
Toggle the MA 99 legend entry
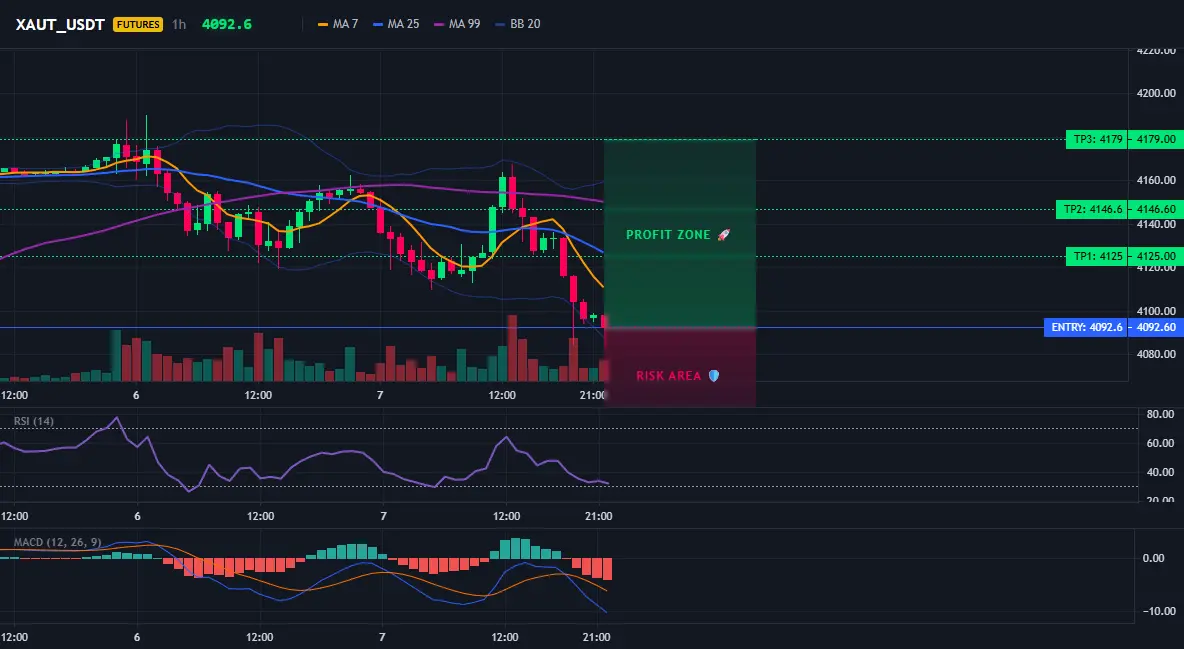tap(458, 24)
